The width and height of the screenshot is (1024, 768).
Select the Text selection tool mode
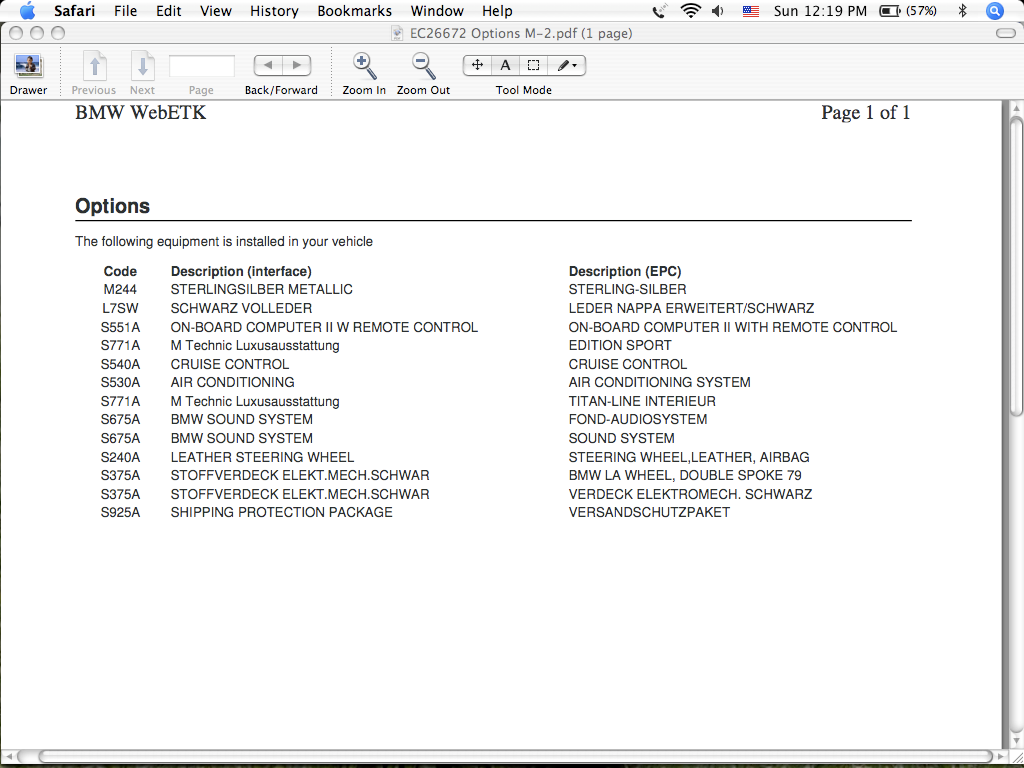pos(505,65)
